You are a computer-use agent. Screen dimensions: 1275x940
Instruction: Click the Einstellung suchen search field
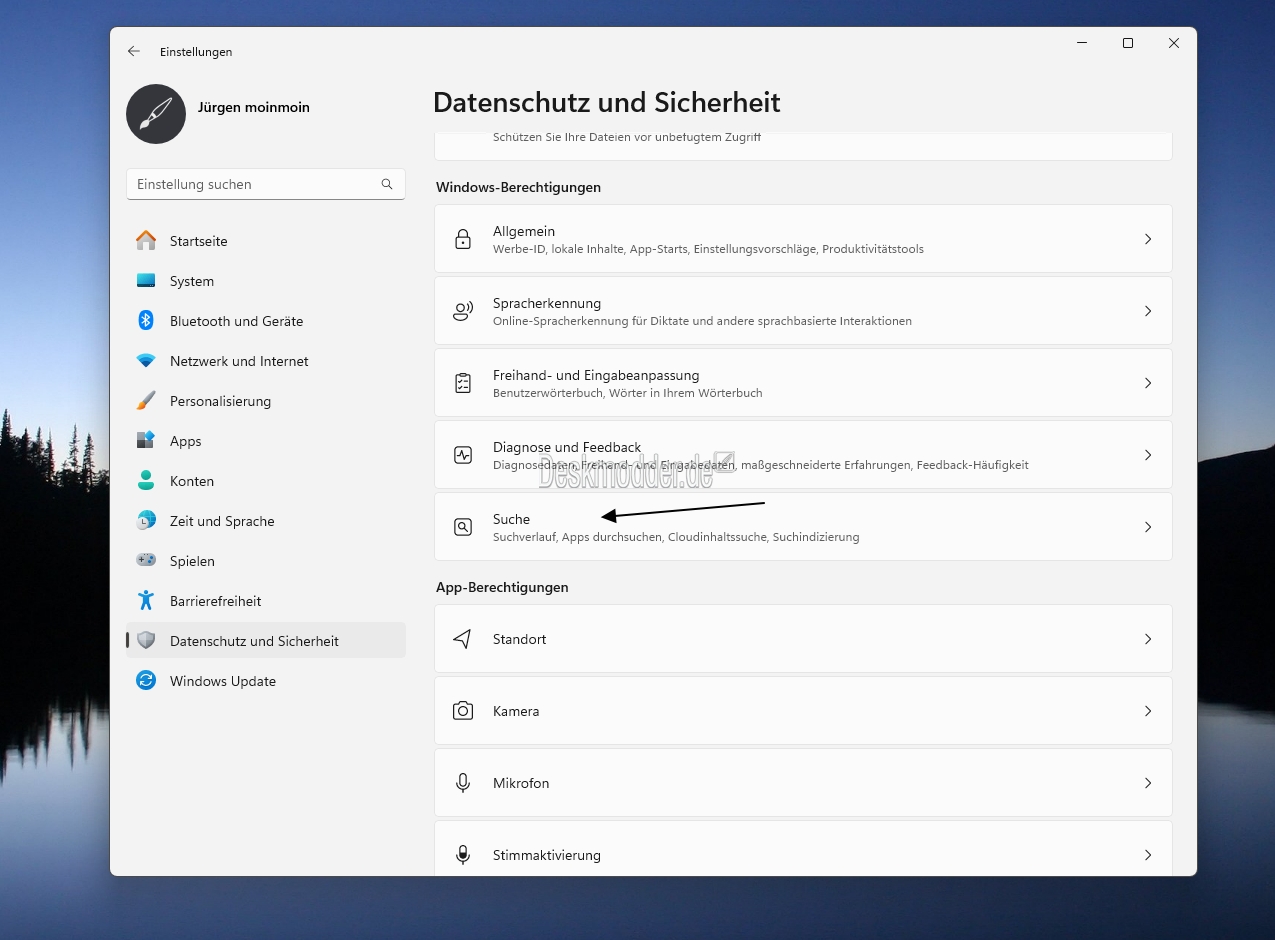266,184
